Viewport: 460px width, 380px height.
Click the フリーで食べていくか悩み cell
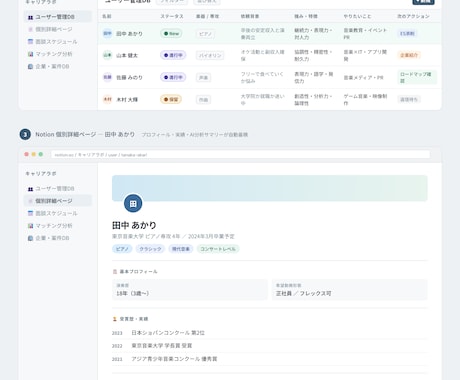262,77
